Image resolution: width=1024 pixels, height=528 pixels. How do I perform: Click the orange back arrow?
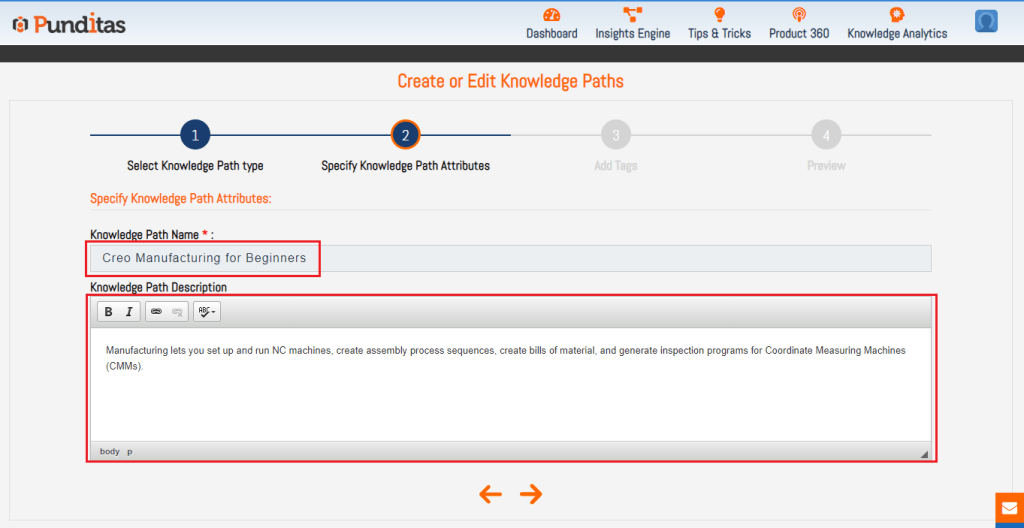(490, 493)
